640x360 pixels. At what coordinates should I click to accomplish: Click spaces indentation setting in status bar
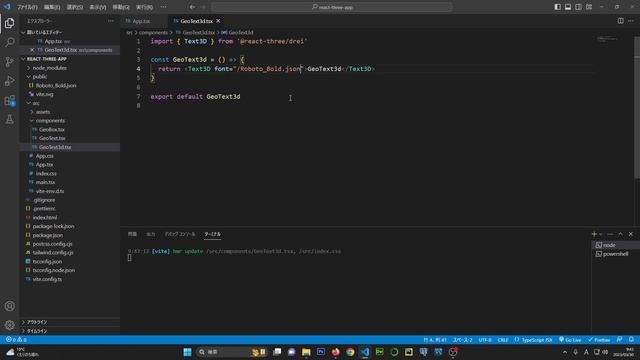462,340
